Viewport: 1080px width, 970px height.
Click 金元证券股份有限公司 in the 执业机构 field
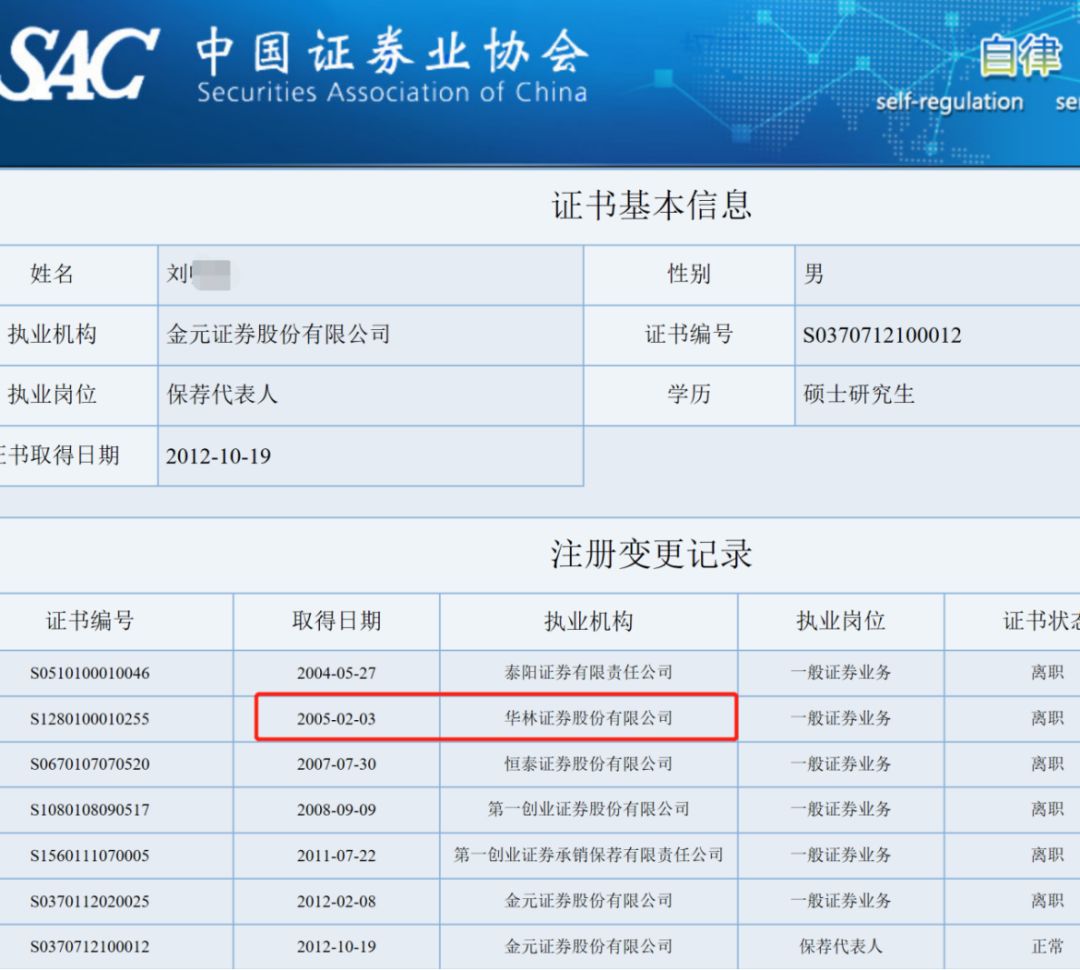278,335
